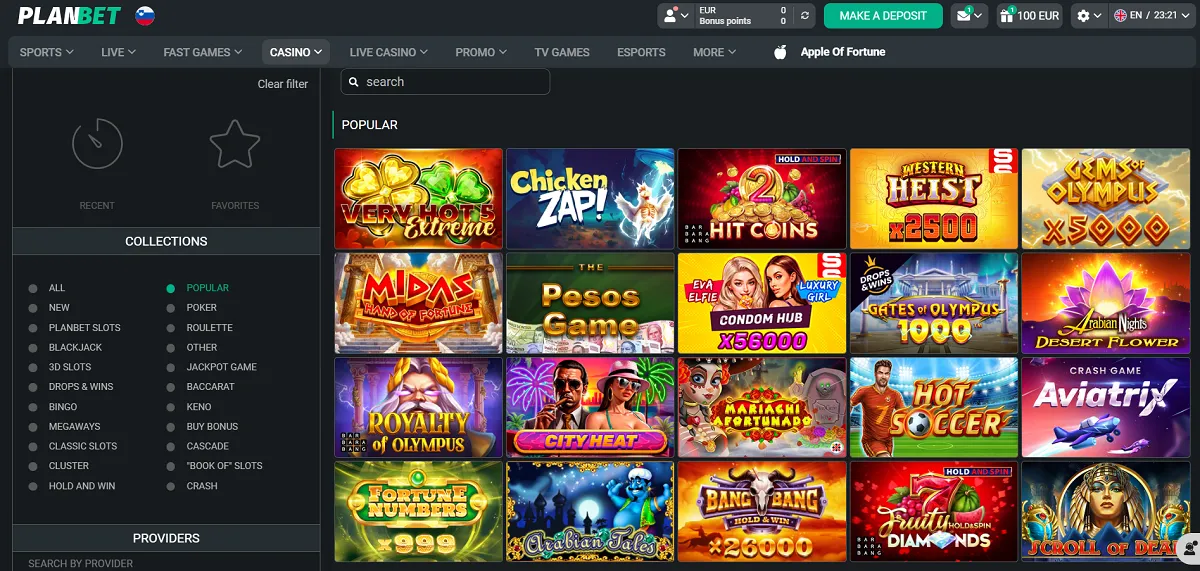Screen dimensions: 1200x571
Task: Open the Midas Hand of Fortune game
Action: 418,303
